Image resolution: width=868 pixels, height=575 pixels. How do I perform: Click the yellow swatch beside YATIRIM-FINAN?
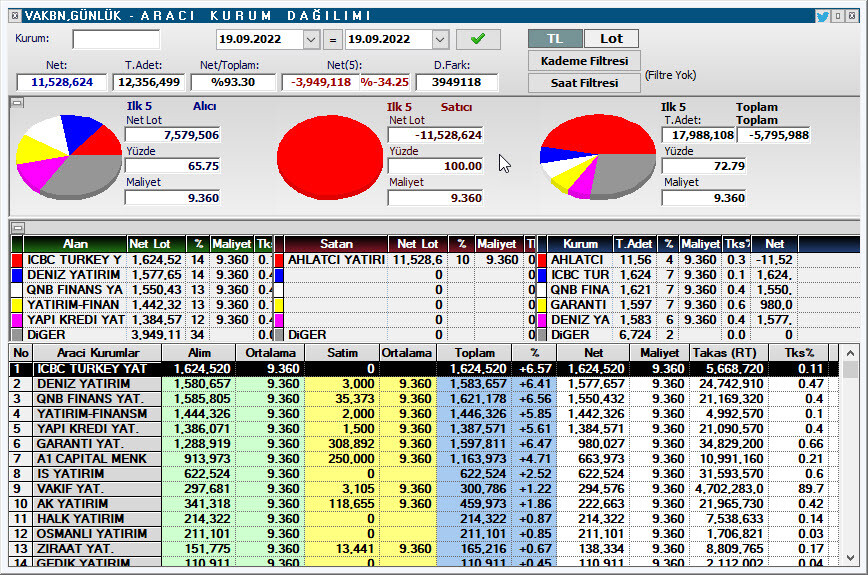(x=17, y=305)
